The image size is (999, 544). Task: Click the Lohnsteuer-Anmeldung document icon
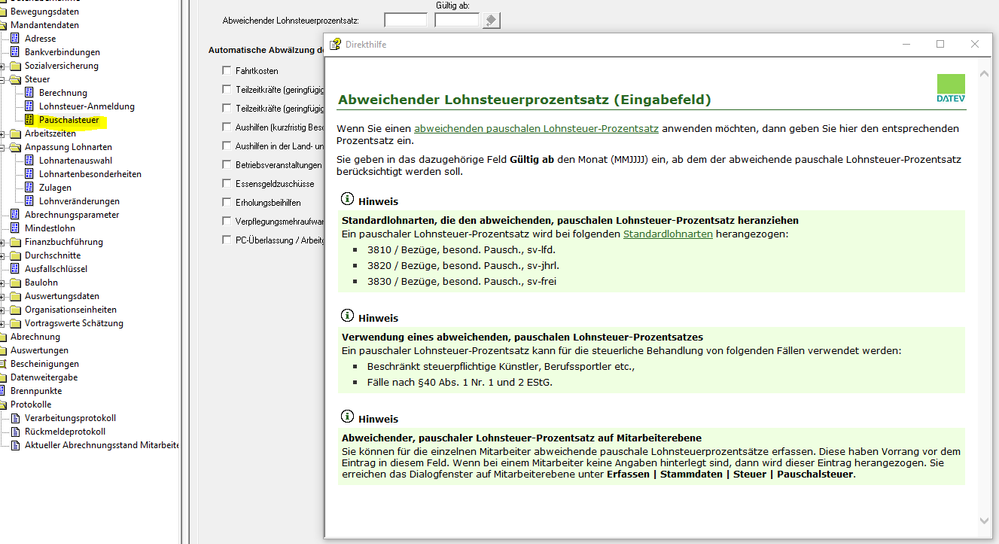29,106
